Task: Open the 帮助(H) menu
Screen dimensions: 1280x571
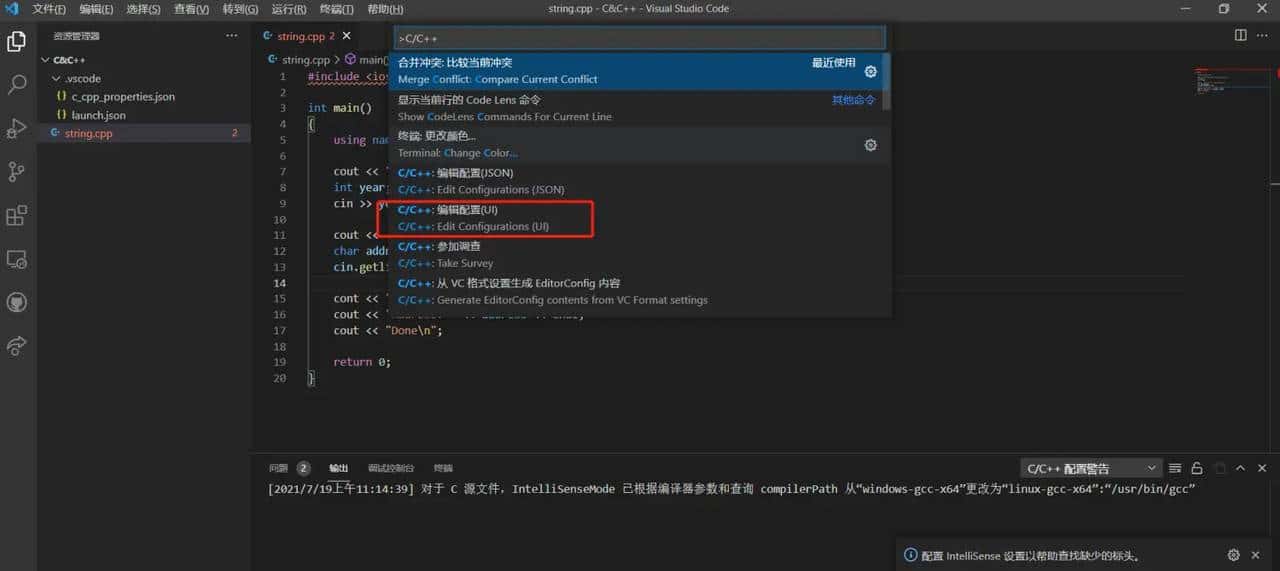Action: pos(385,9)
